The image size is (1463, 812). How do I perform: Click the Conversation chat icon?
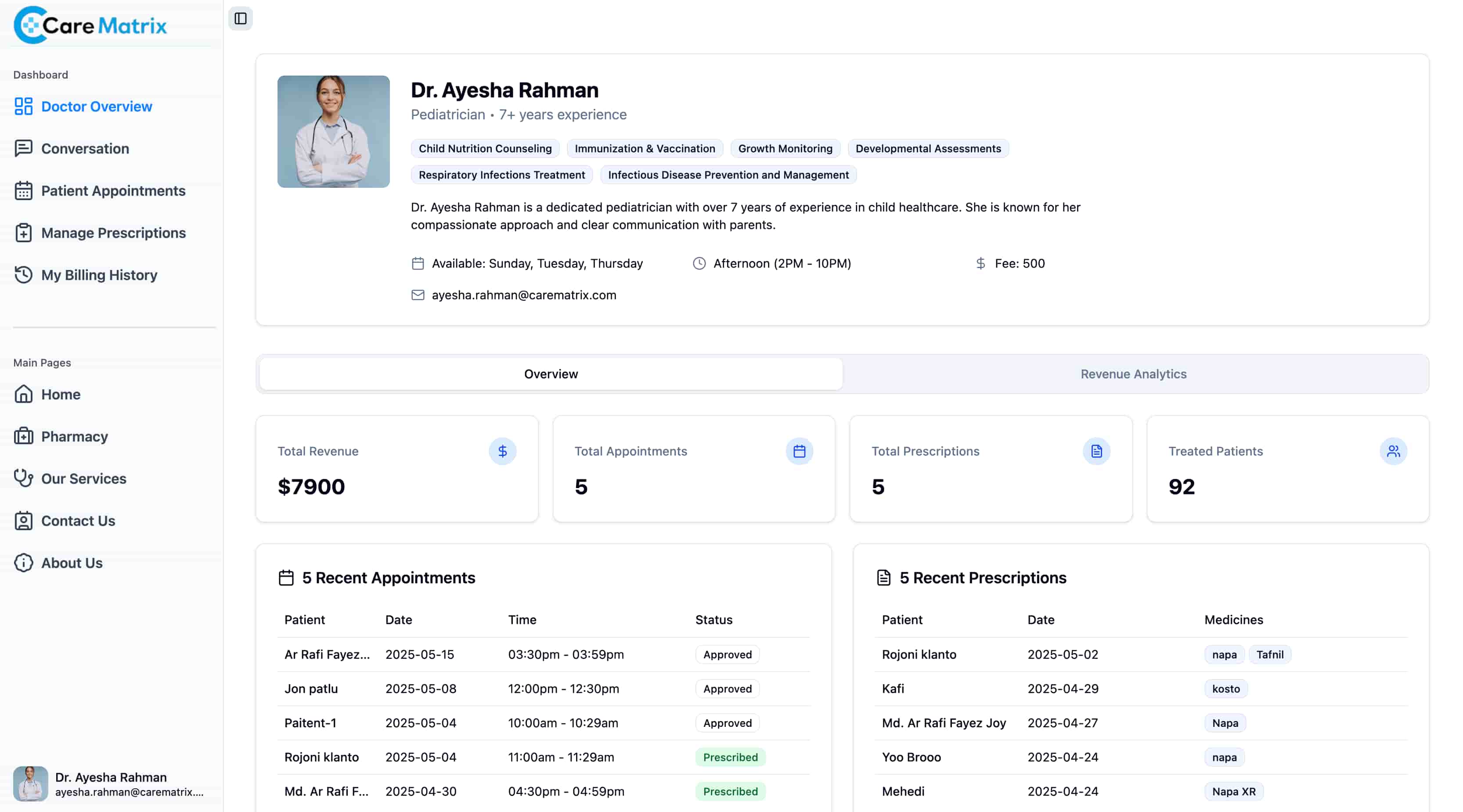(x=23, y=148)
